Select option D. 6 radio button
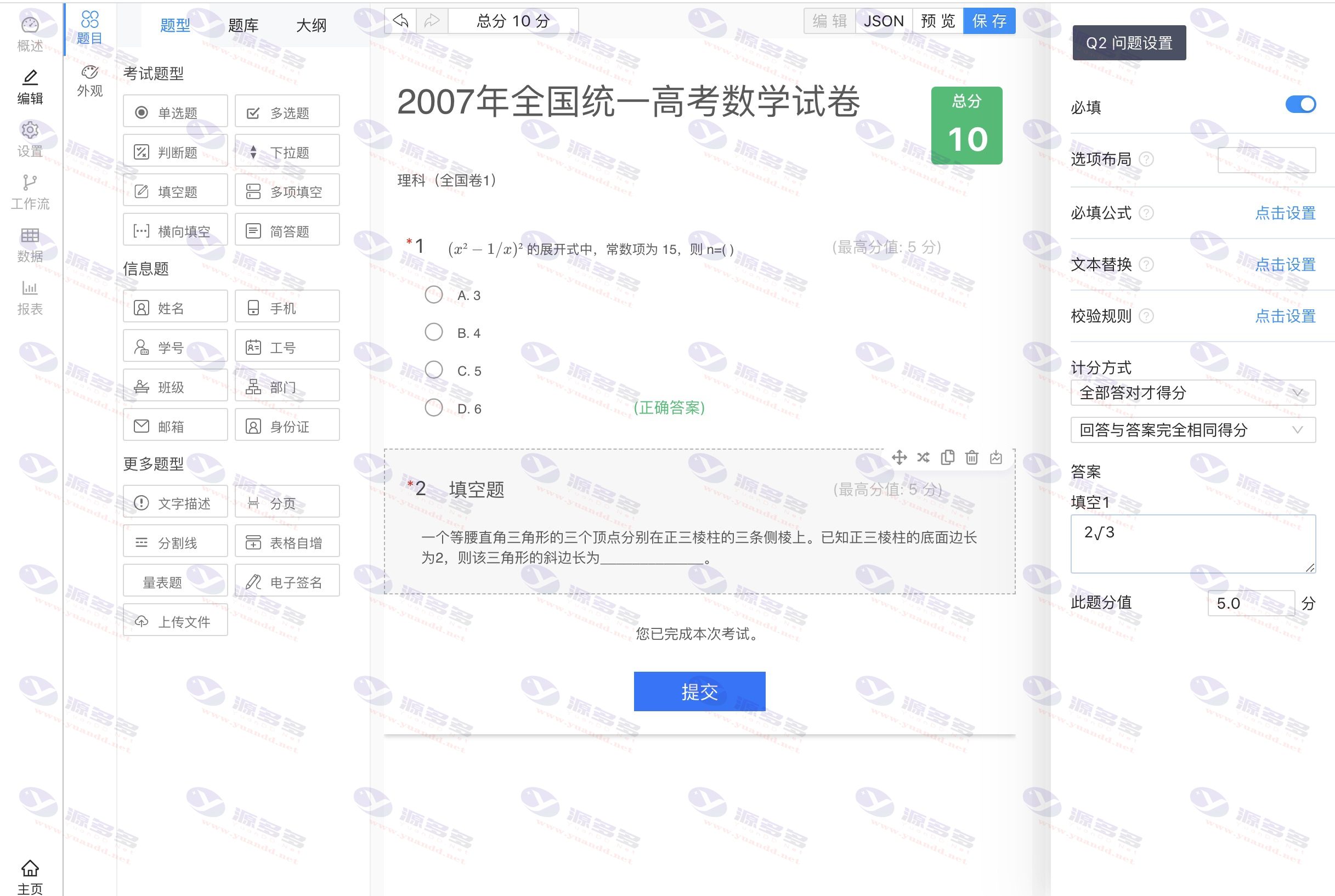The image size is (1335, 896). click(x=434, y=407)
